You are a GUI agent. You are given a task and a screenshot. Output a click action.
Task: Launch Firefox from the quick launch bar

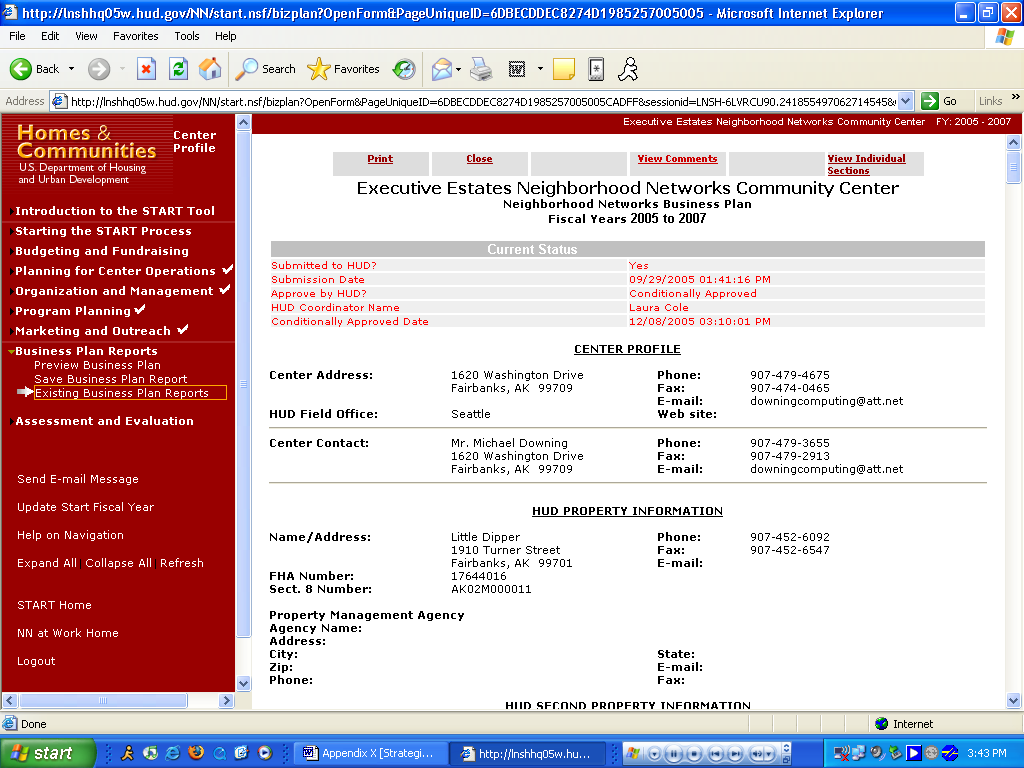click(x=196, y=753)
